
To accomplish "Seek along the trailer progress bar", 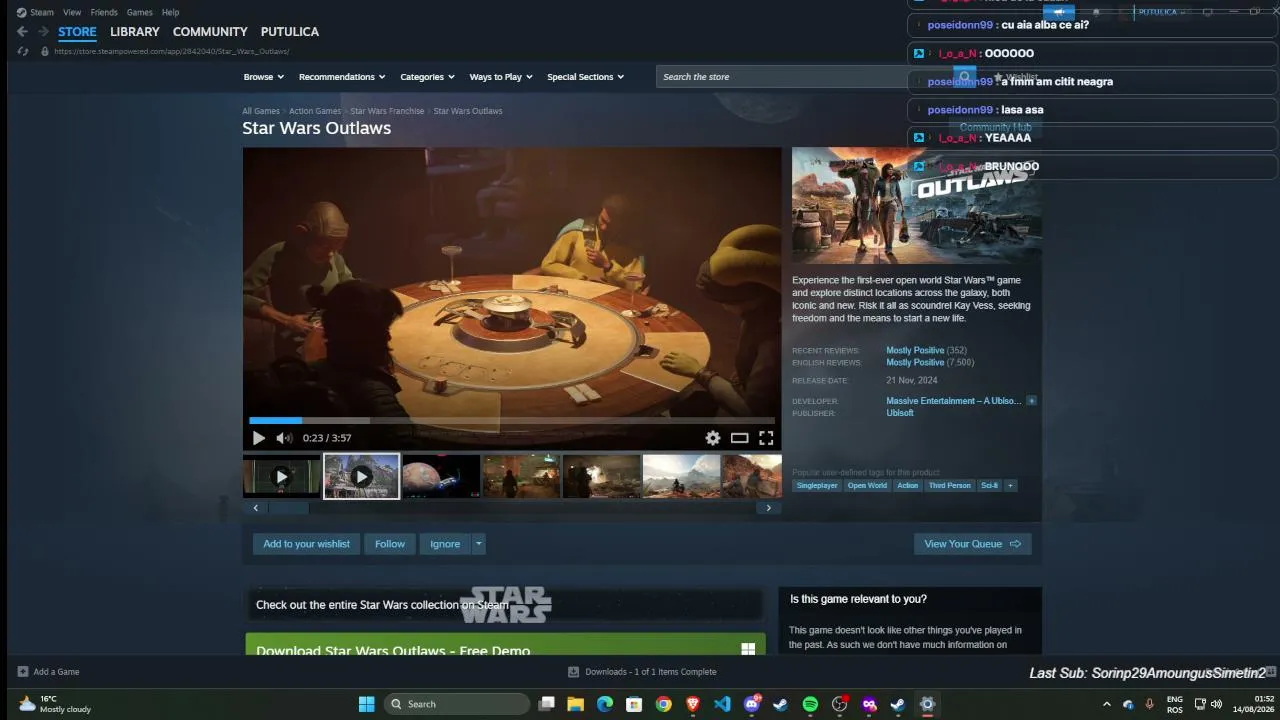I will tap(512, 420).
